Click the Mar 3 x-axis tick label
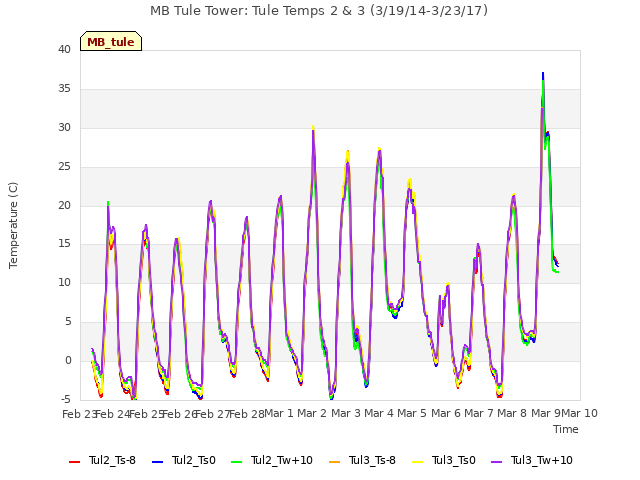640x480 pixels. [346, 413]
